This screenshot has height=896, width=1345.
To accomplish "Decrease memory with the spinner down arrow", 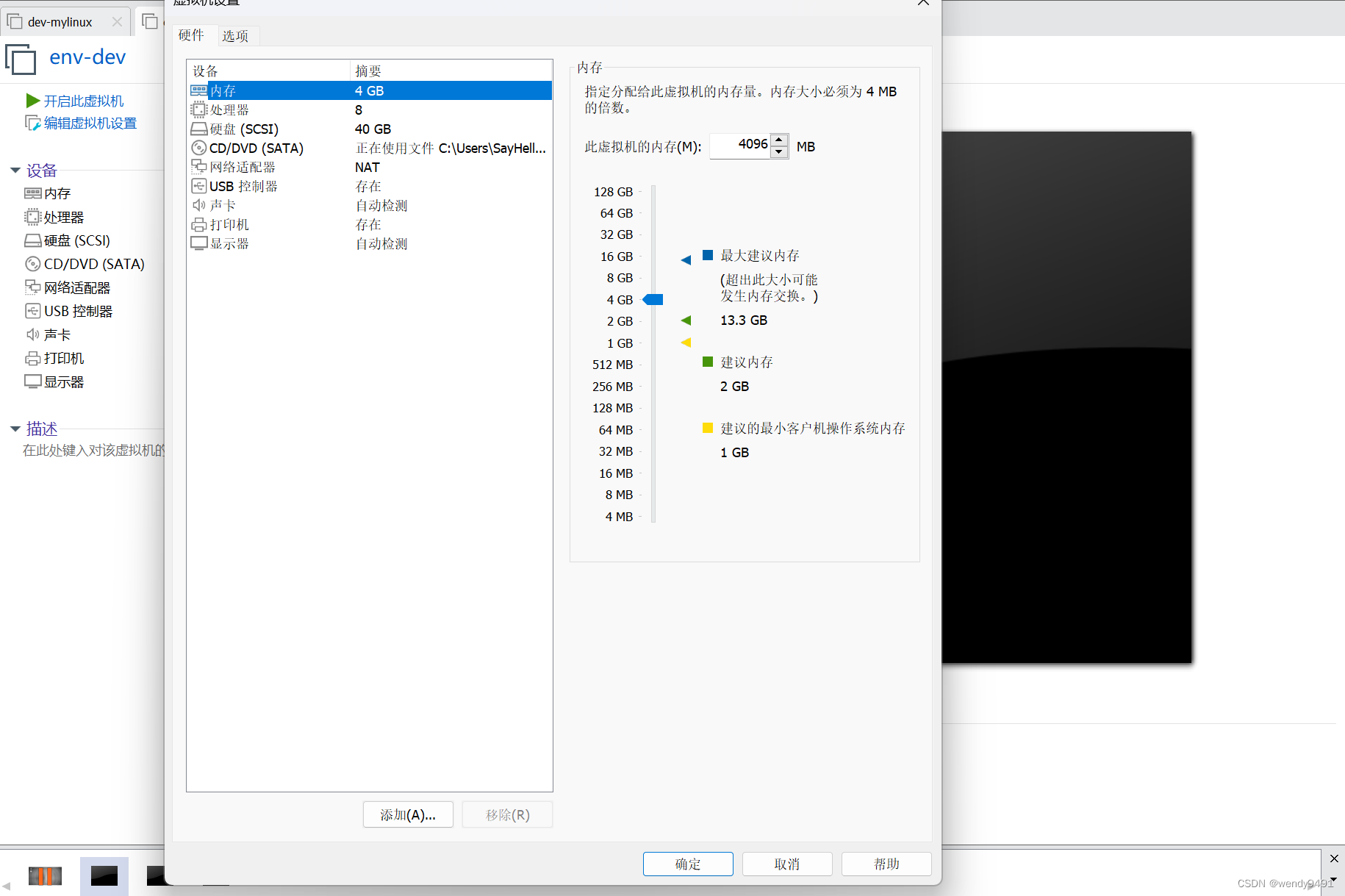I will click(x=779, y=152).
